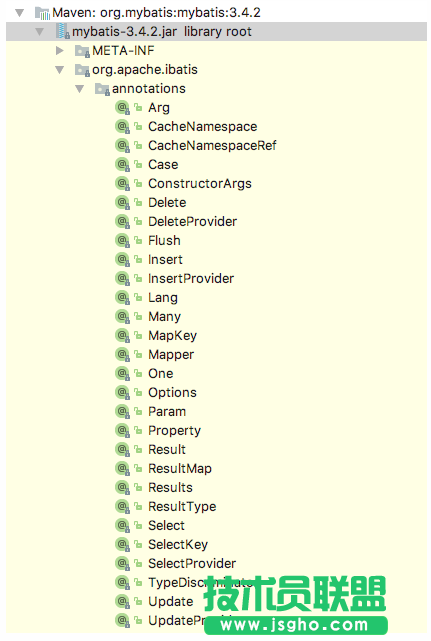Click the Arg annotation icon

(x=122, y=108)
